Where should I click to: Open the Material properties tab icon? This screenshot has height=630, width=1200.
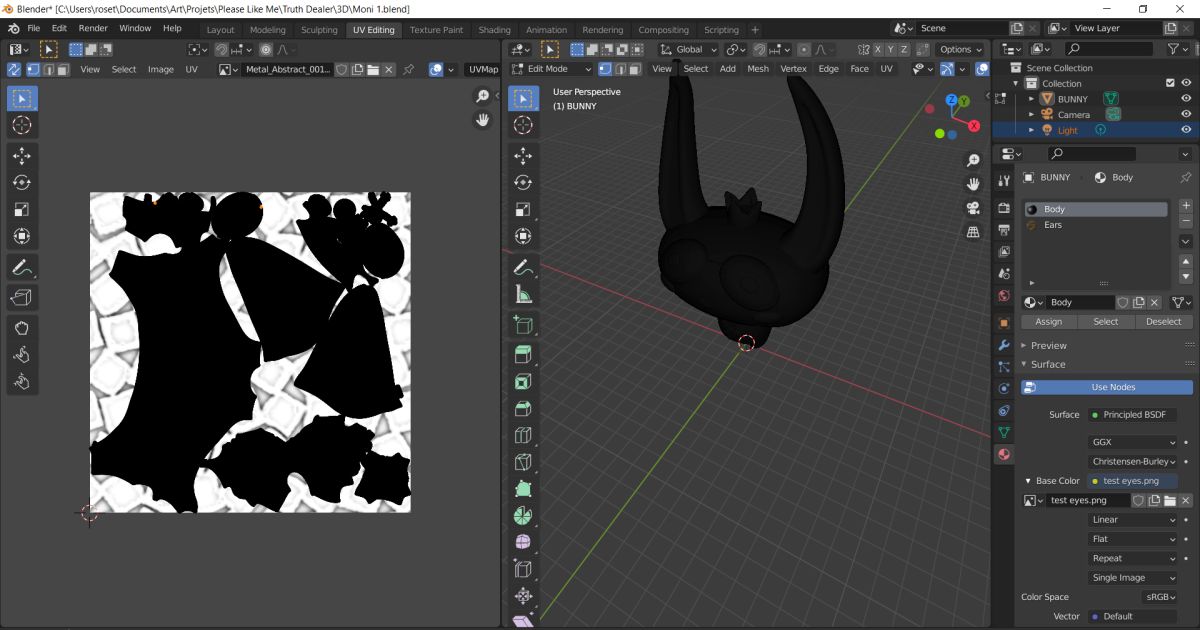[1004, 454]
